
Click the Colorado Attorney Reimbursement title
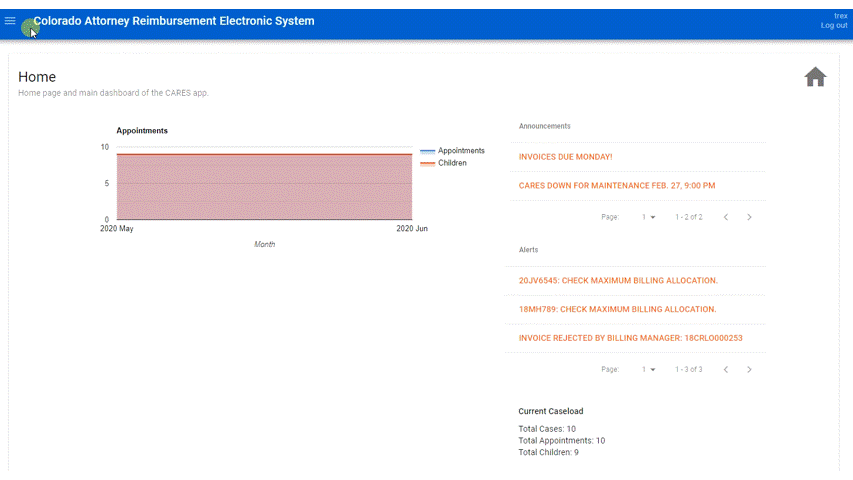(x=174, y=21)
